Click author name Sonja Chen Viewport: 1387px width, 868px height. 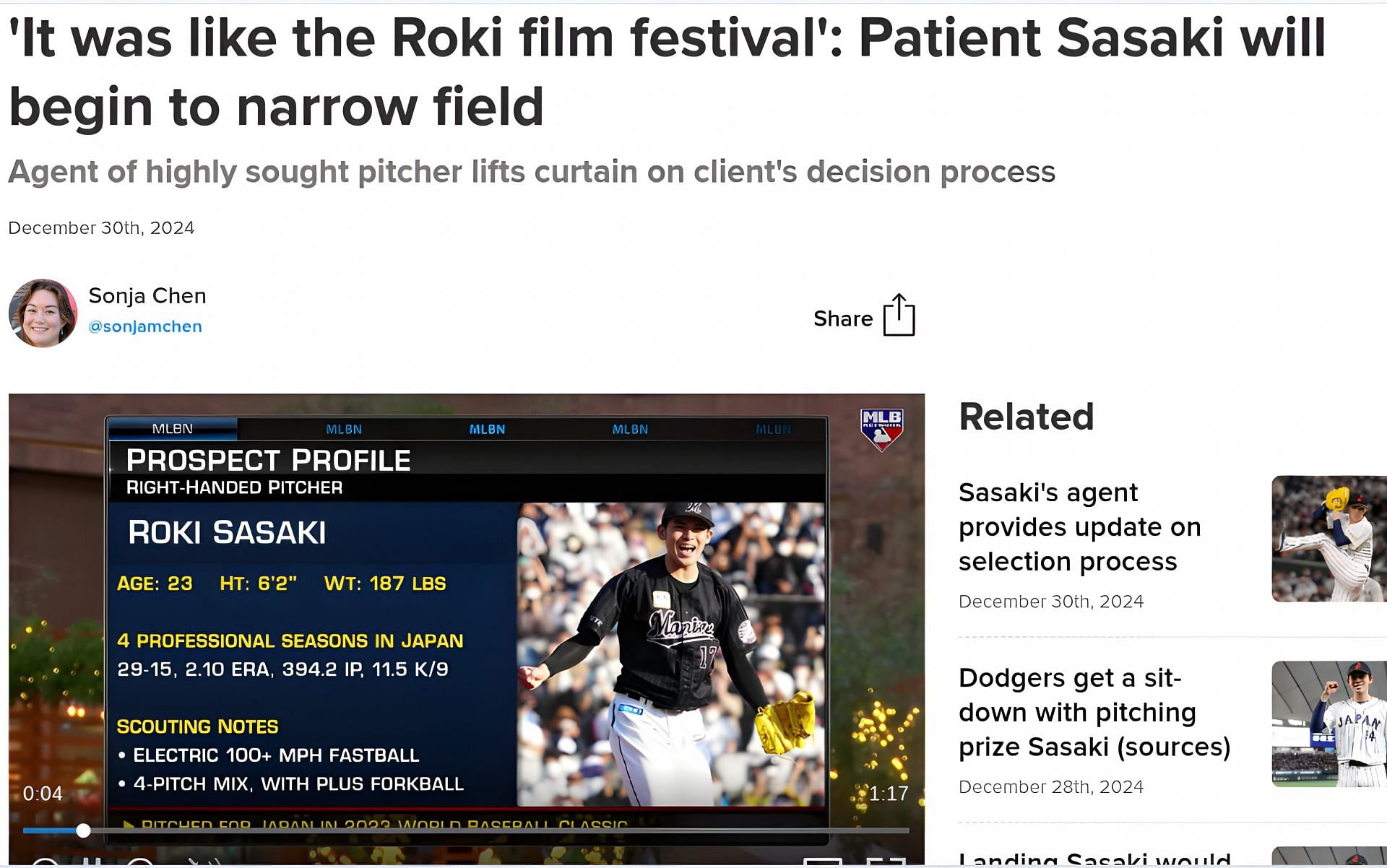point(147,295)
